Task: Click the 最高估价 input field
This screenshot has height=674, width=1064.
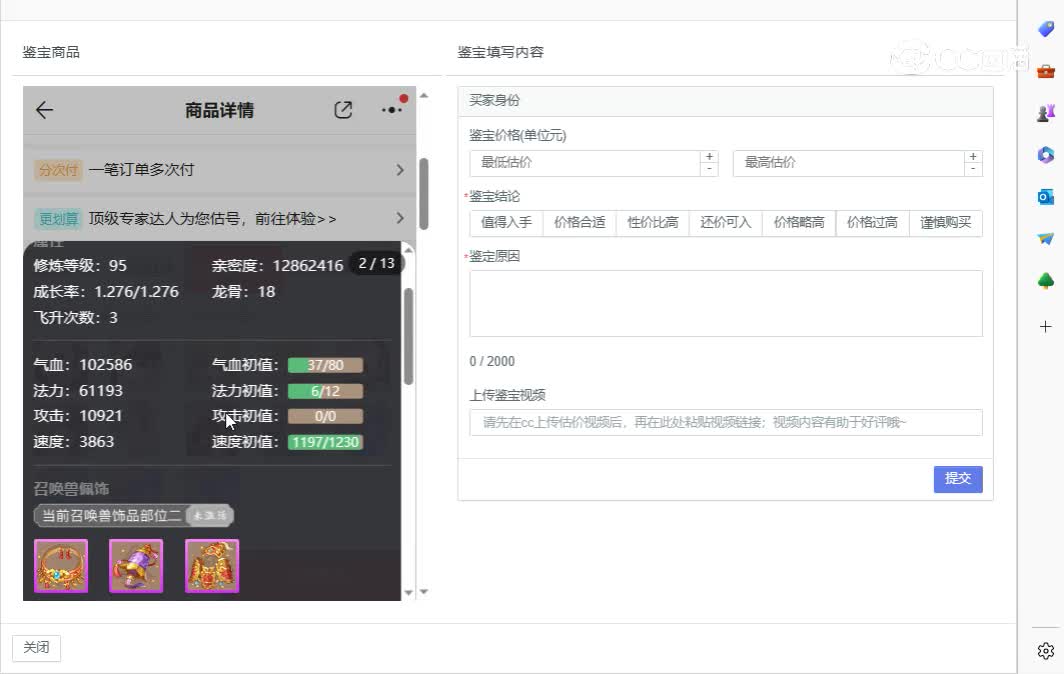Action: 849,163
